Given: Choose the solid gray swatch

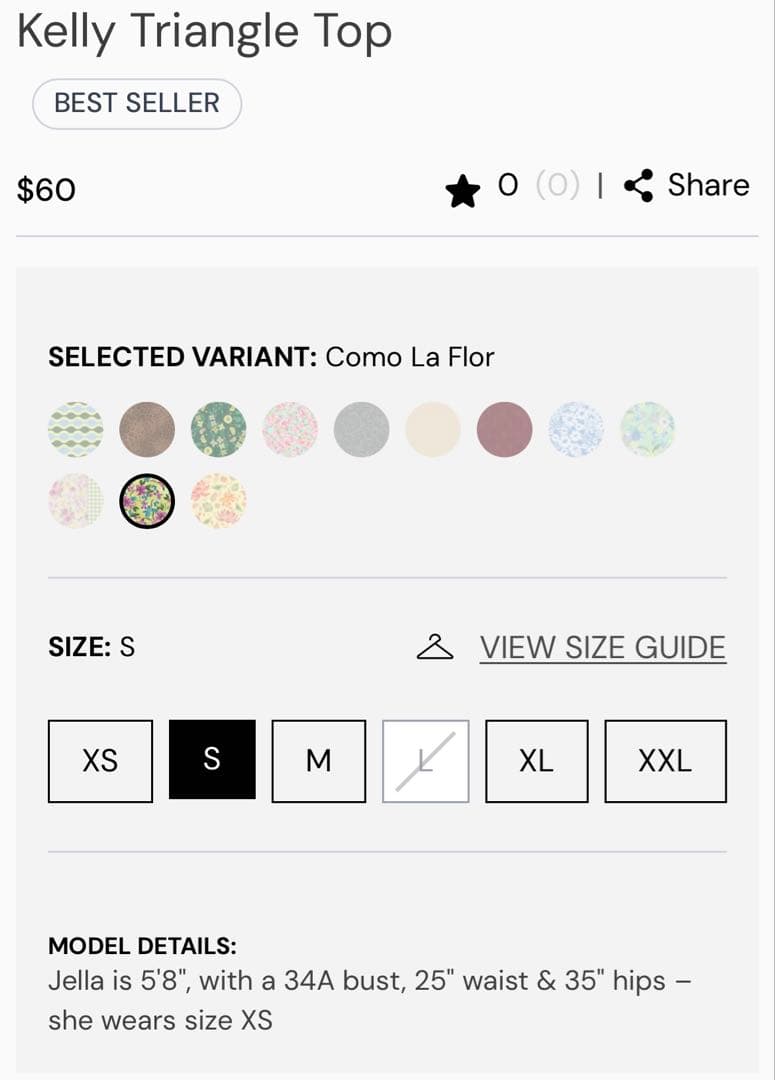Looking at the screenshot, I should [x=362, y=430].
